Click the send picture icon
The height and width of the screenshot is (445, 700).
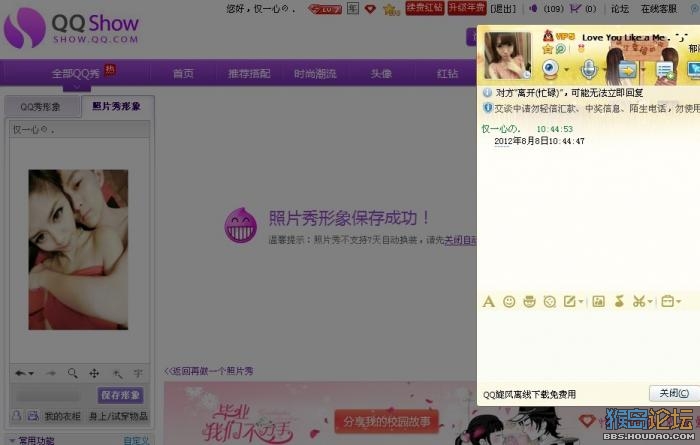coord(598,302)
